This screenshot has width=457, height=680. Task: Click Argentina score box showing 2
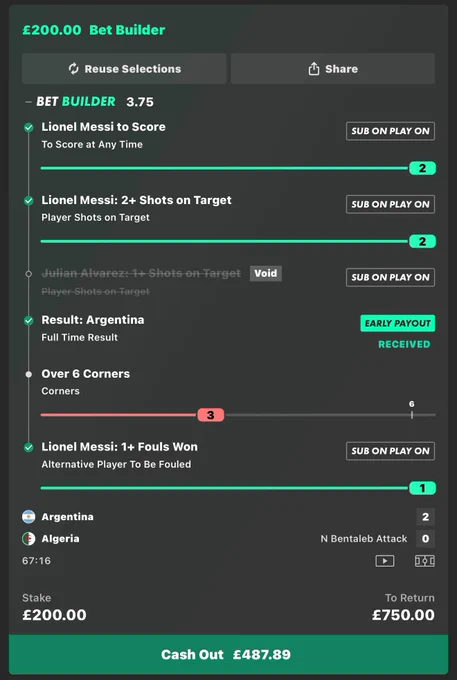pos(425,517)
